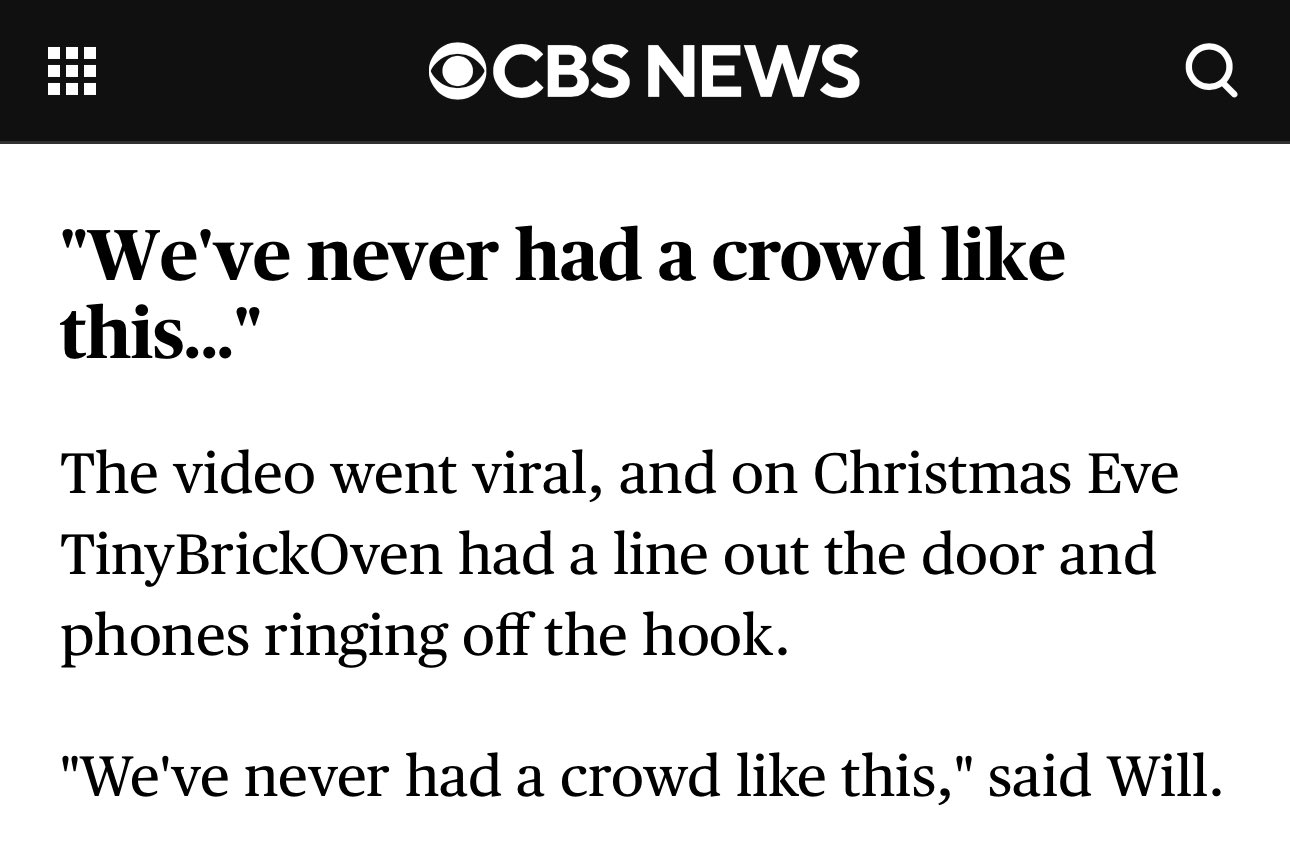Click the word "never" in the headline
Viewport: 1290px width, 848px height.
(x=403, y=255)
